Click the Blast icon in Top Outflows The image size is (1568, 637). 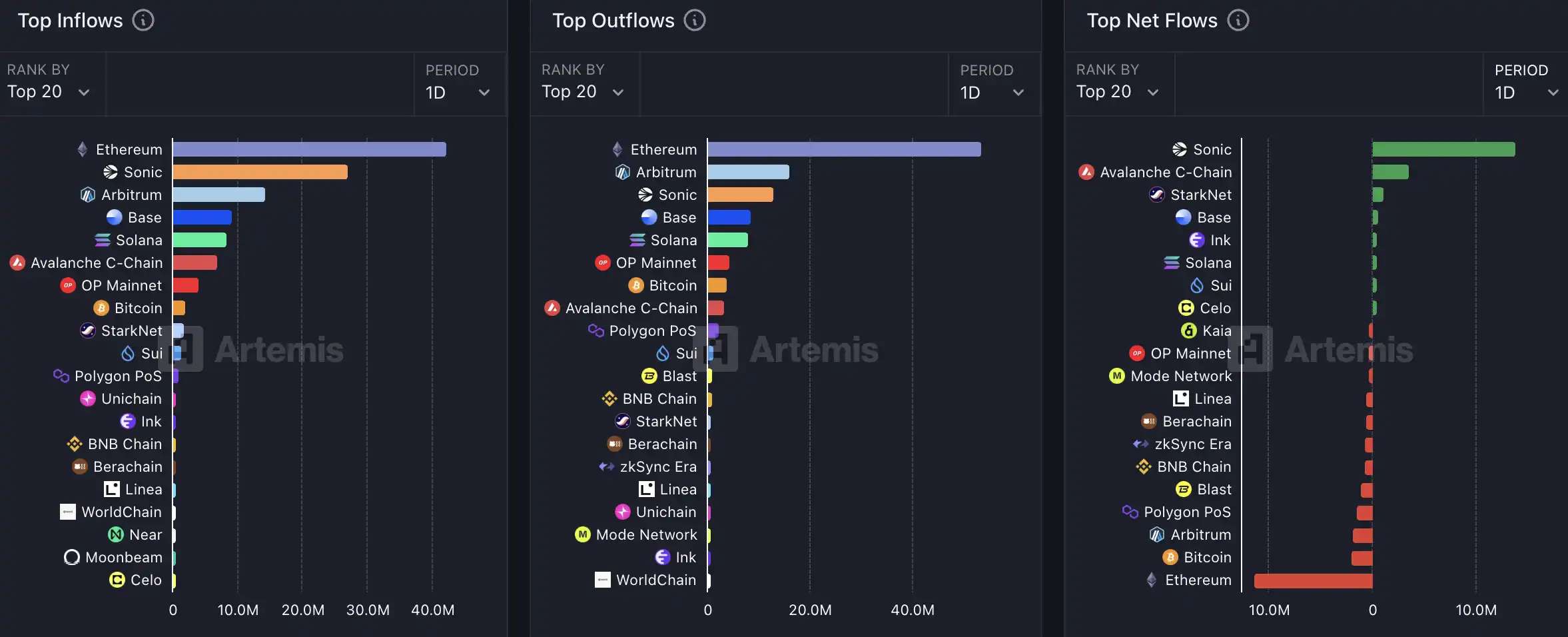[x=649, y=376]
